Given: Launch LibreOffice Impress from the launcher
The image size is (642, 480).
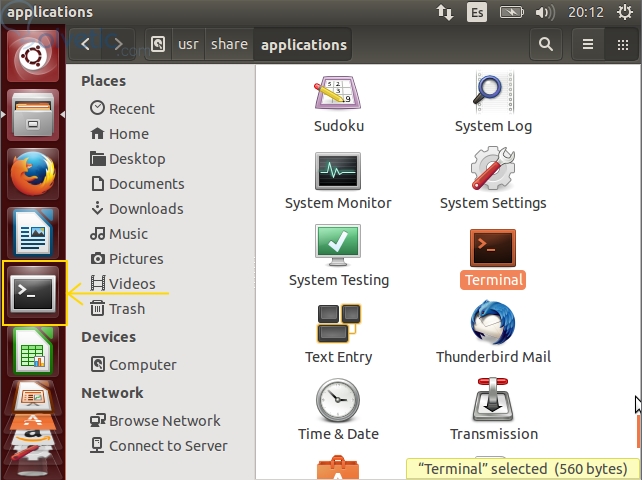Looking at the screenshot, I should tap(33, 397).
